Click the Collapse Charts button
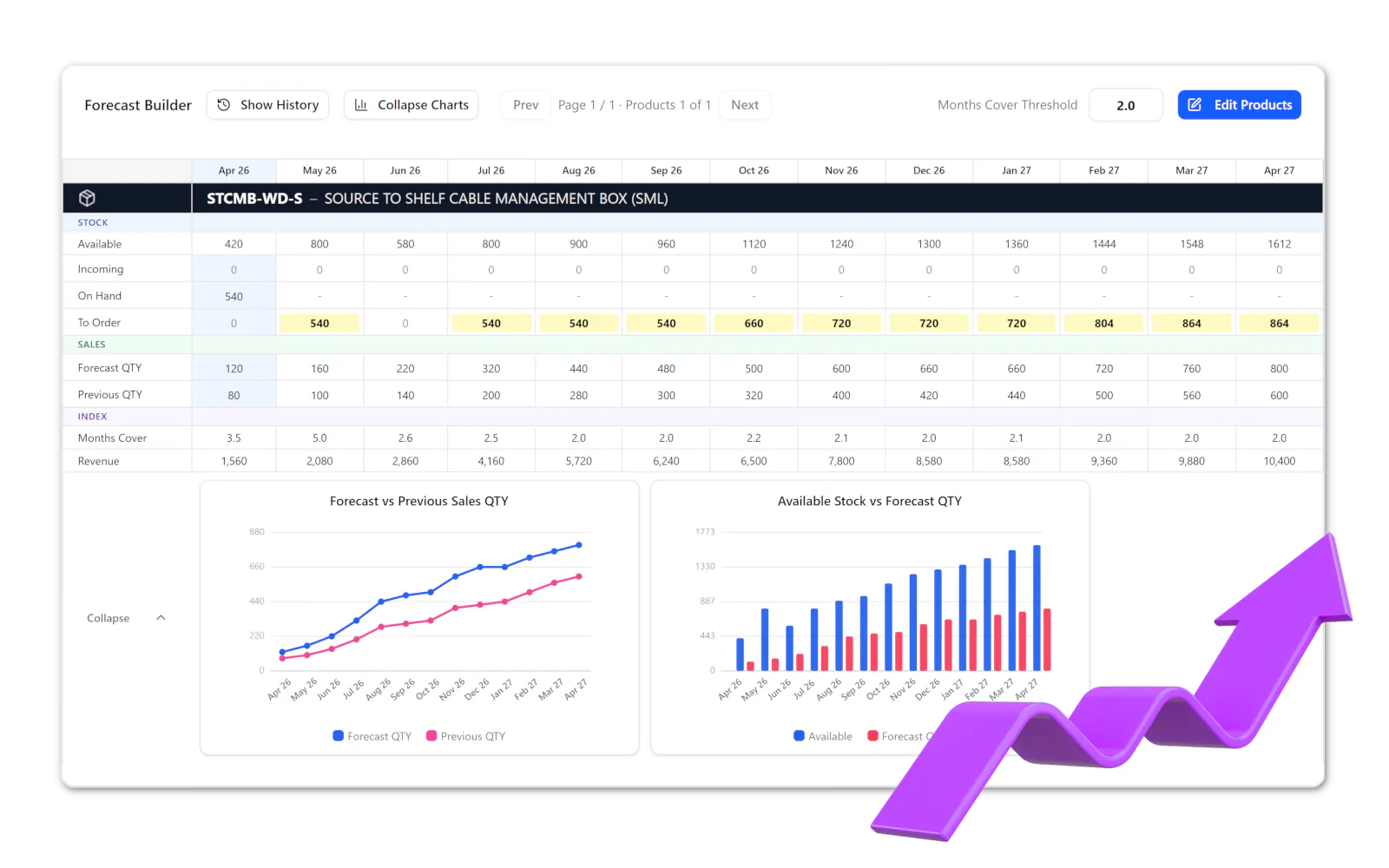 pyautogui.click(x=411, y=105)
